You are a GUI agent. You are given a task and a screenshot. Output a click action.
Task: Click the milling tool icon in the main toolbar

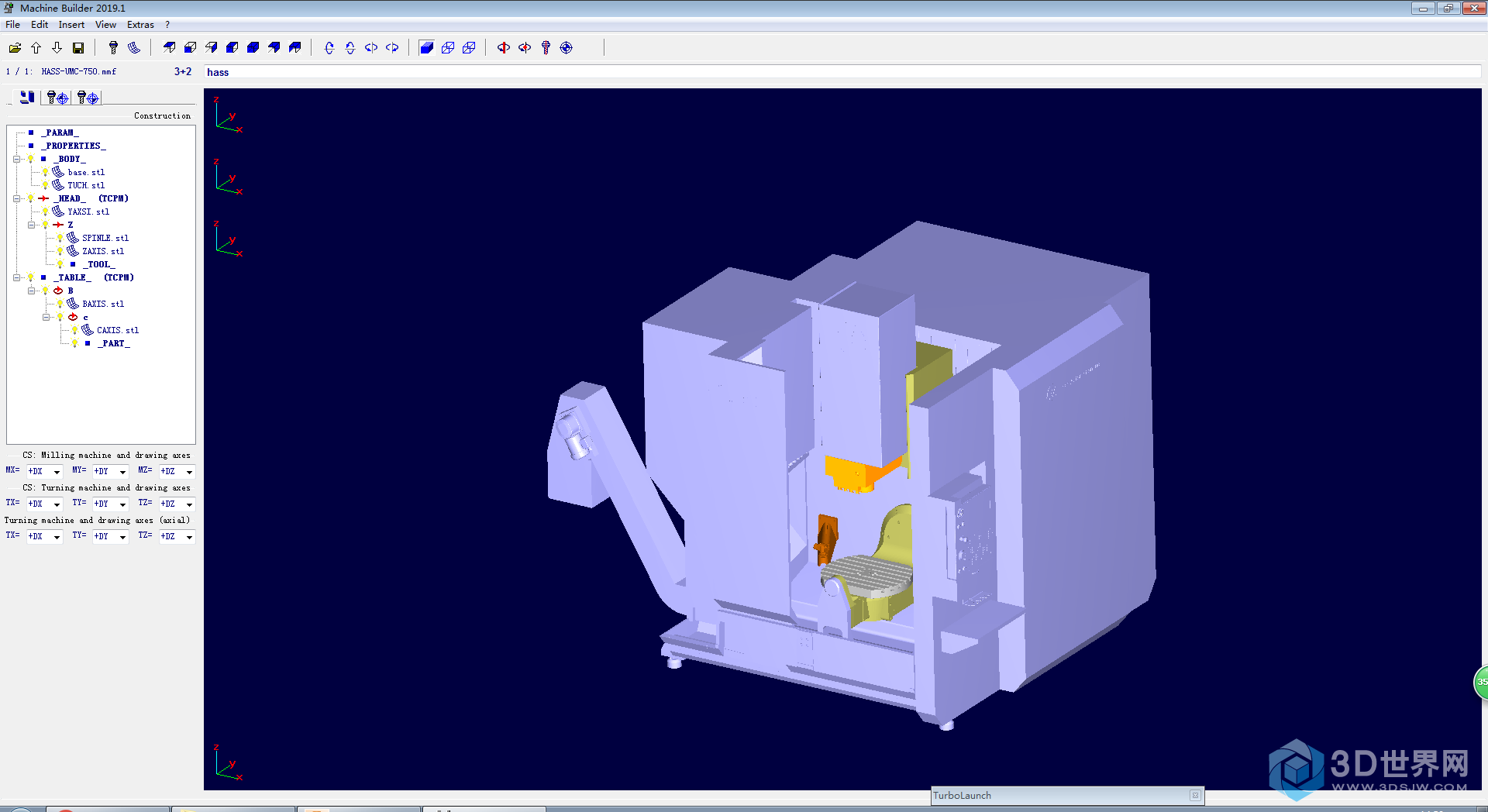click(x=113, y=48)
